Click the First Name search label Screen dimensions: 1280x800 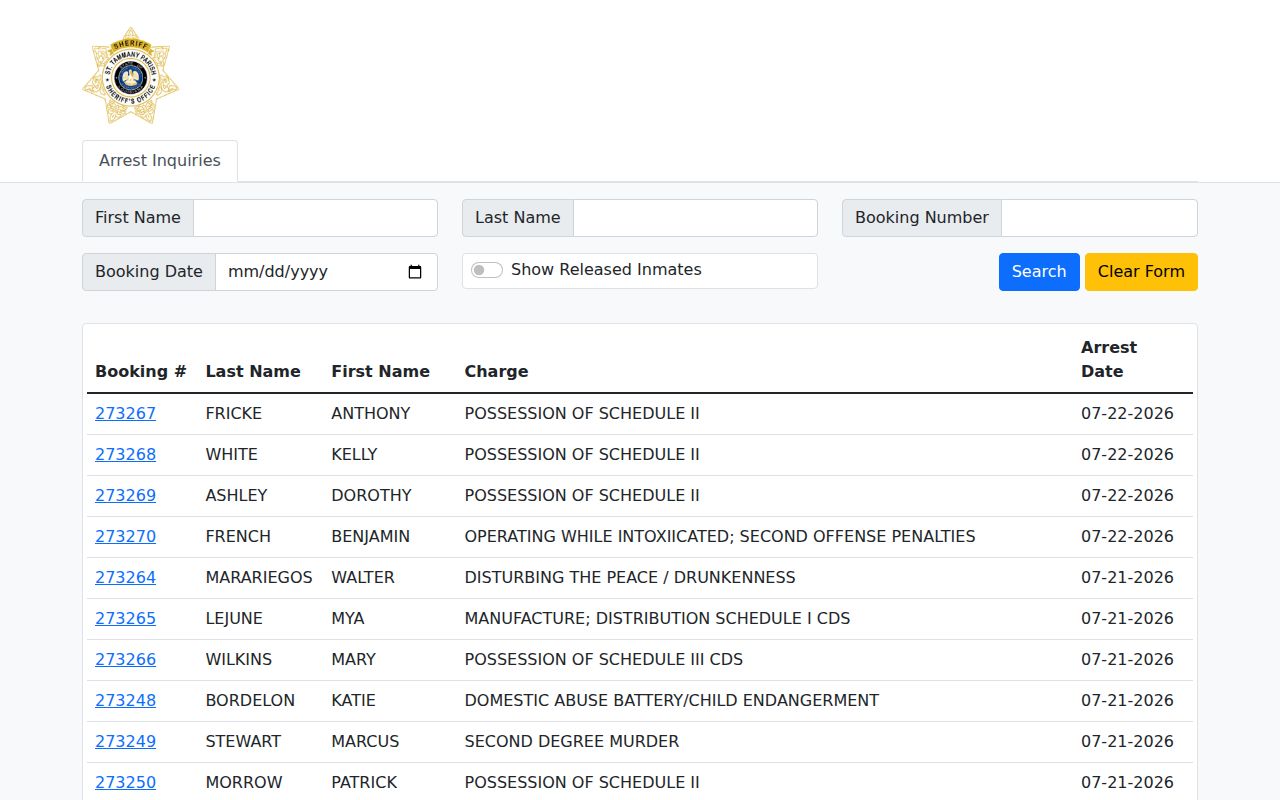point(138,218)
